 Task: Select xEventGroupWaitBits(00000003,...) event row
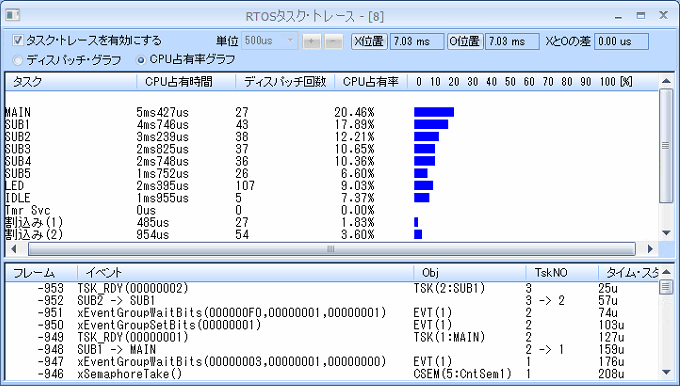point(332,361)
